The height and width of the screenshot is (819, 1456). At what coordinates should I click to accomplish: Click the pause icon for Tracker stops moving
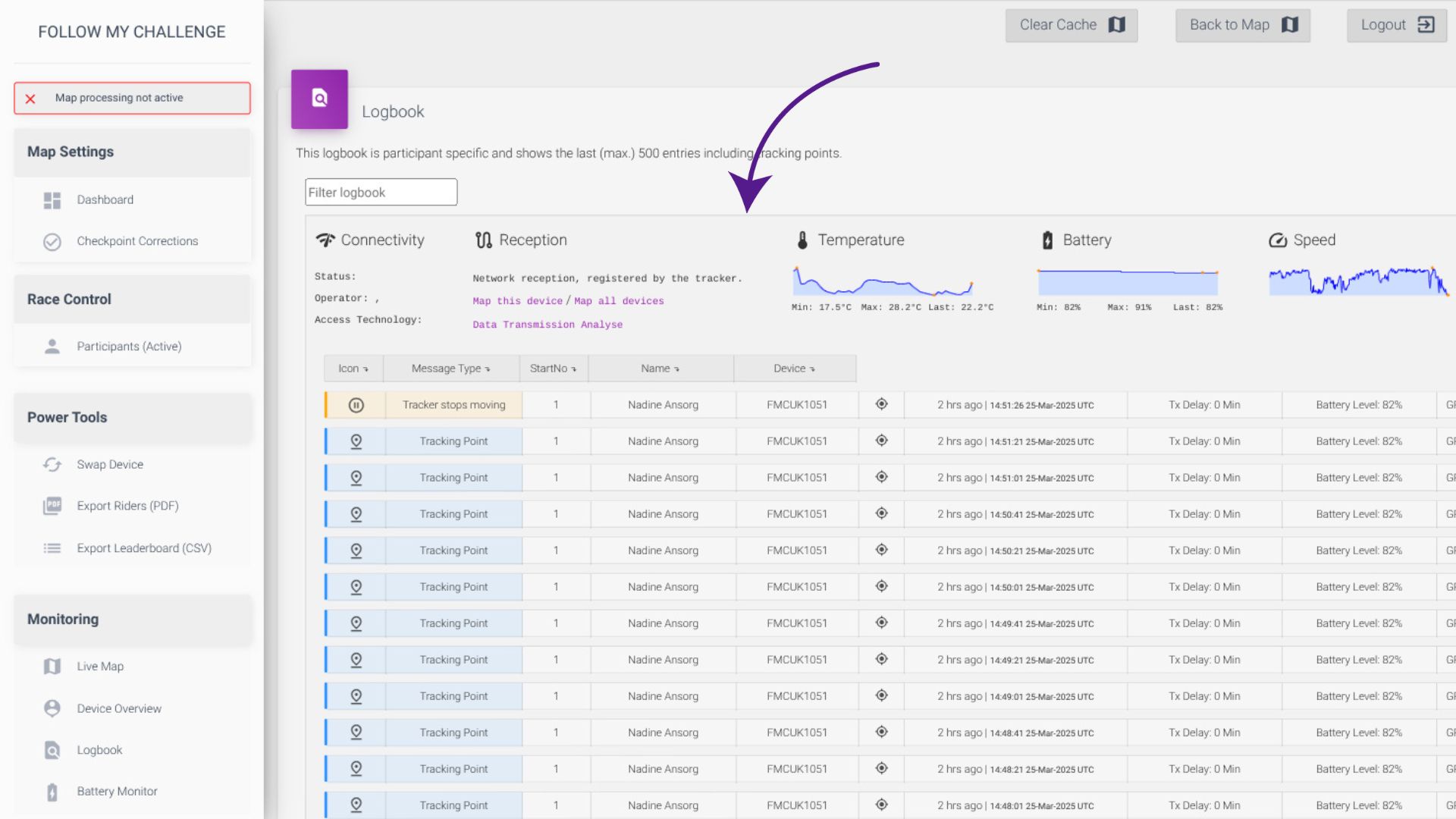pyautogui.click(x=356, y=405)
